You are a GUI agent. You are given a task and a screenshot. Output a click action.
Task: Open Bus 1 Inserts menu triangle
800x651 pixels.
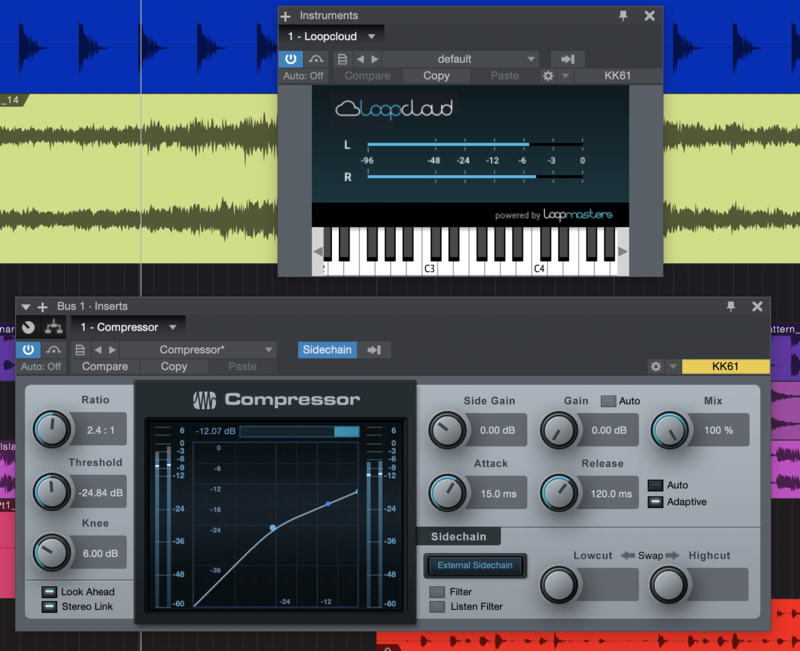click(x=26, y=307)
